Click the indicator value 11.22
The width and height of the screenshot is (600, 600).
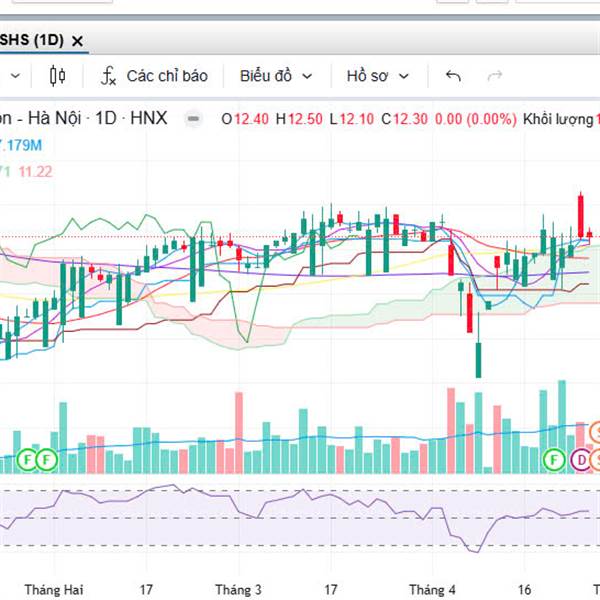pyautogui.click(x=35, y=172)
